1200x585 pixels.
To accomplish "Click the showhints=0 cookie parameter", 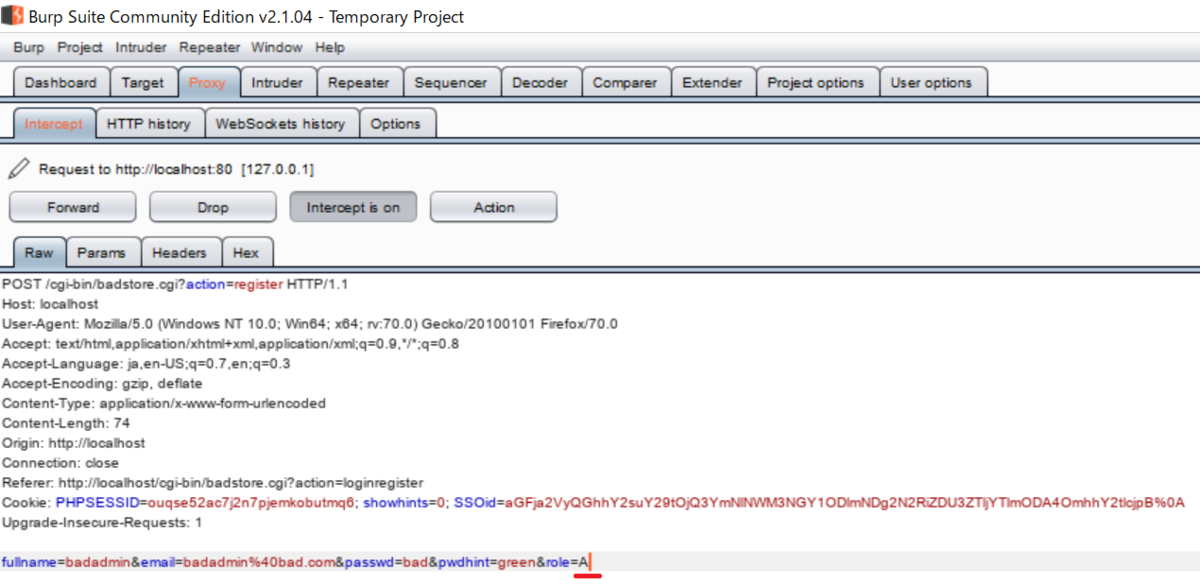I will tap(403, 502).
